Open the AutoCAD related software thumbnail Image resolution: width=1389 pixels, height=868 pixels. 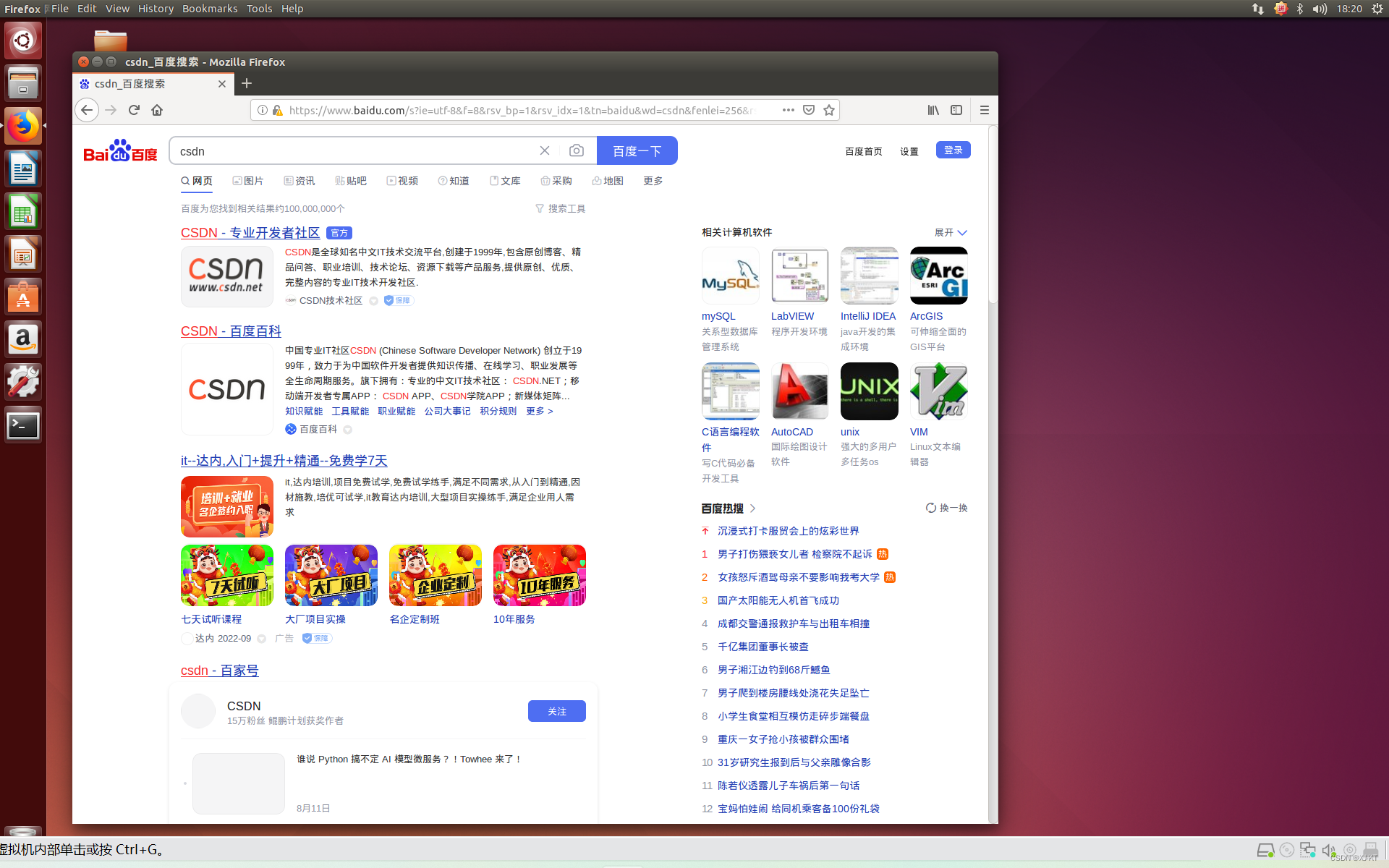pyautogui.click(x=800, y=391)
